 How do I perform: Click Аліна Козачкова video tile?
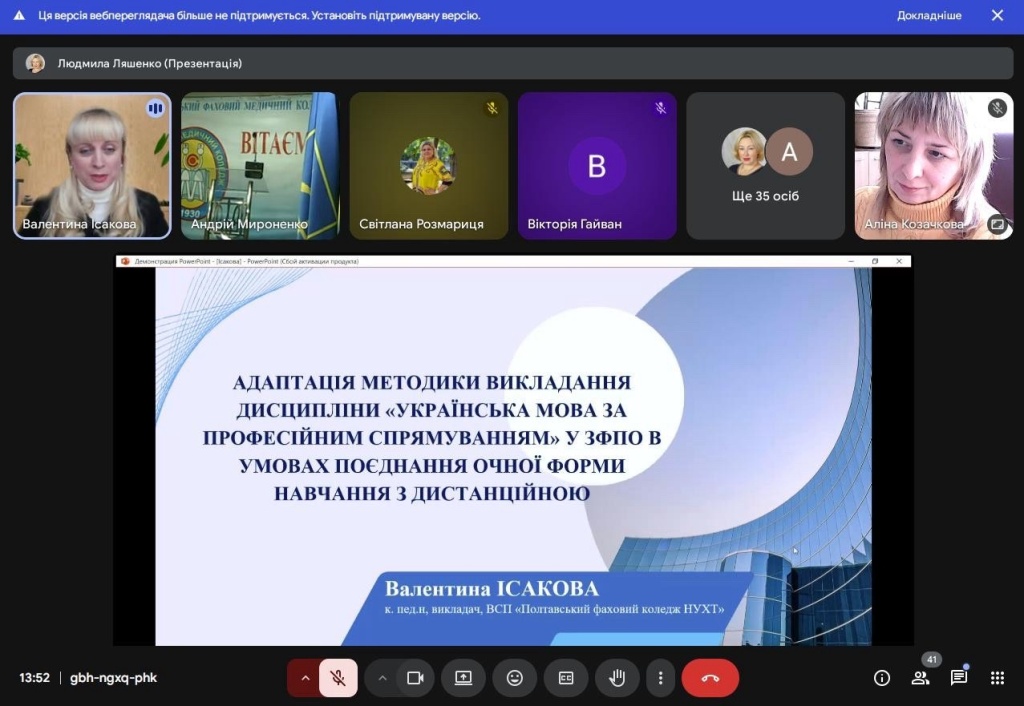point(933,166)
